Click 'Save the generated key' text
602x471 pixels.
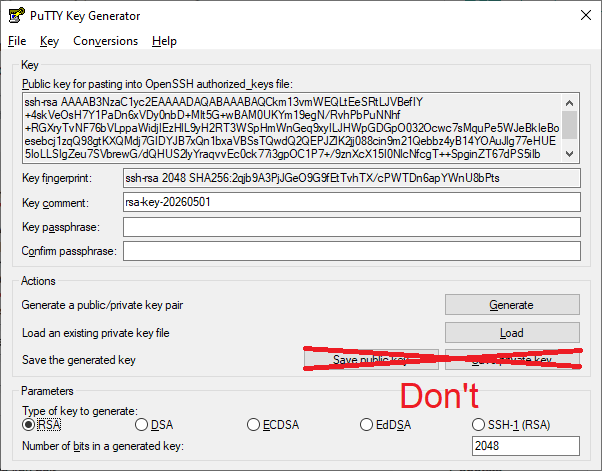tap(79, 360)
